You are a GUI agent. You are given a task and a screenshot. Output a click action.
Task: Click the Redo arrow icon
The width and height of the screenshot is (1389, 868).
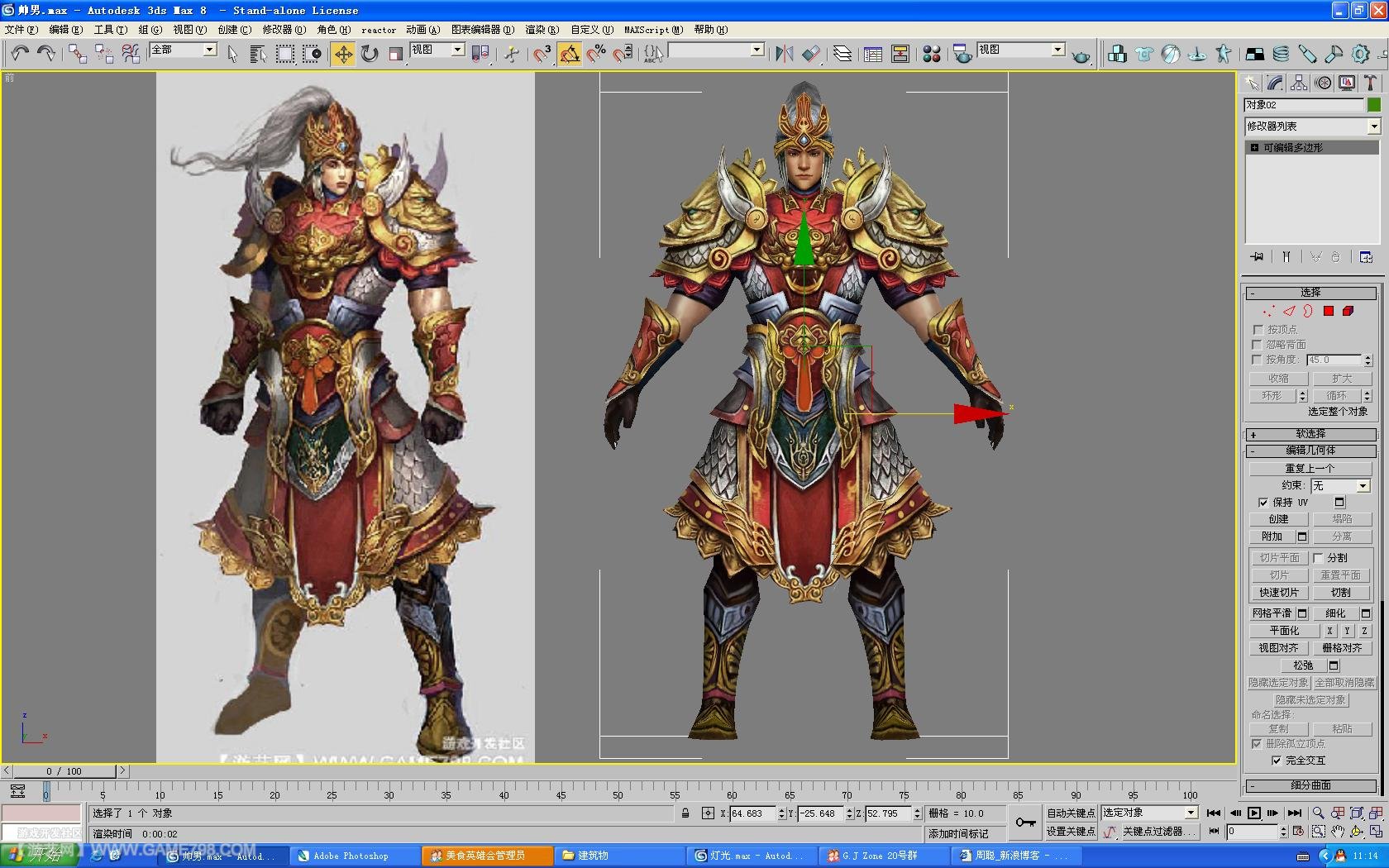[x=46, y=54]
